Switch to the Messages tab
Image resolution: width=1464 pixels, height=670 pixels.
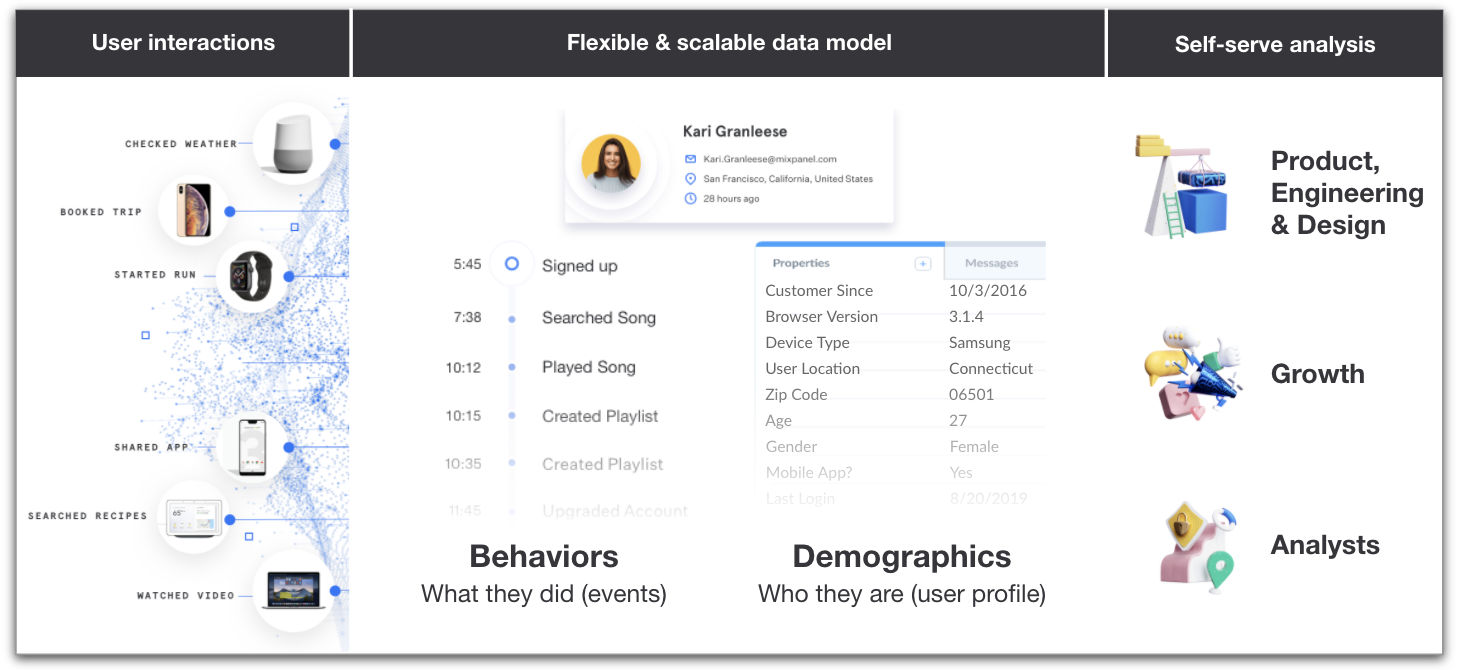(993, 261)
